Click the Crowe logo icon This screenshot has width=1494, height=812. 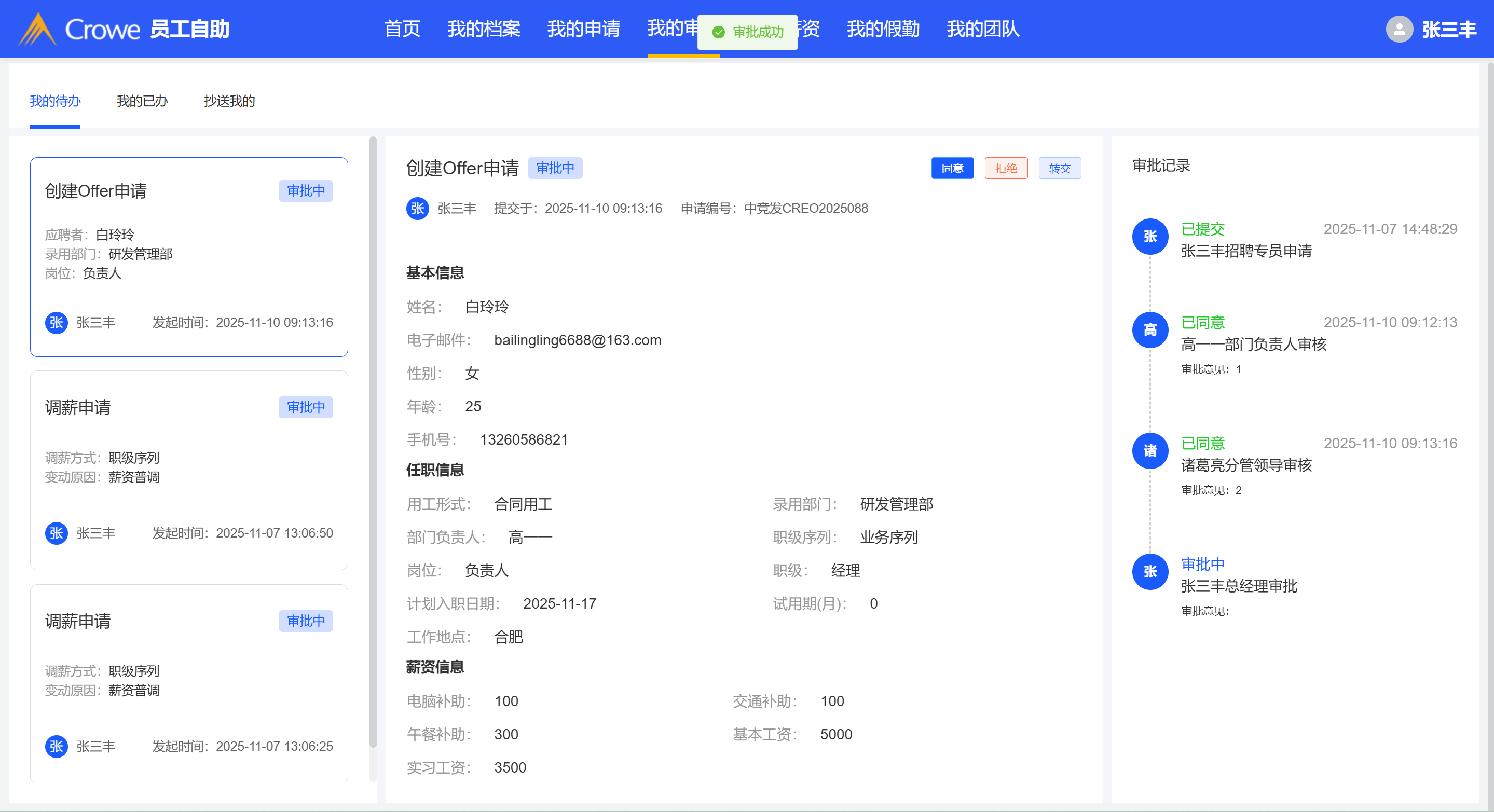tap(37, 29)
